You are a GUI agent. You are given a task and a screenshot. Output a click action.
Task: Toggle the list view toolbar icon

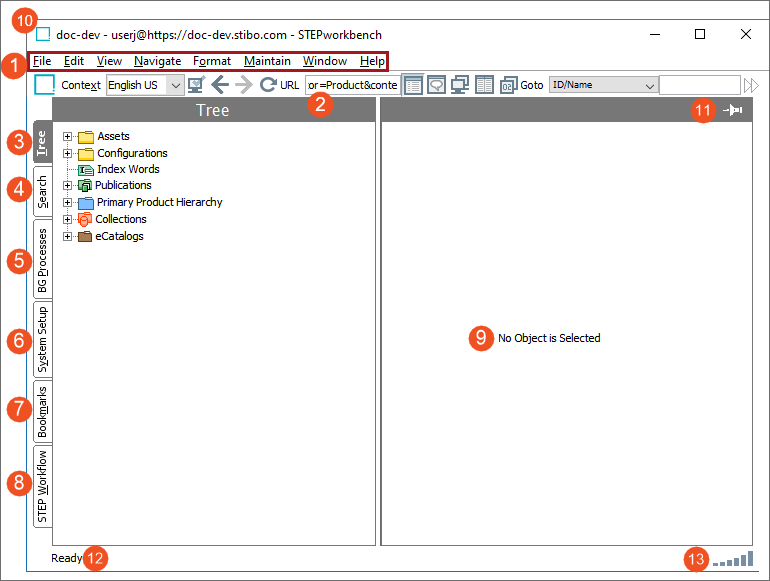point(413,85)
